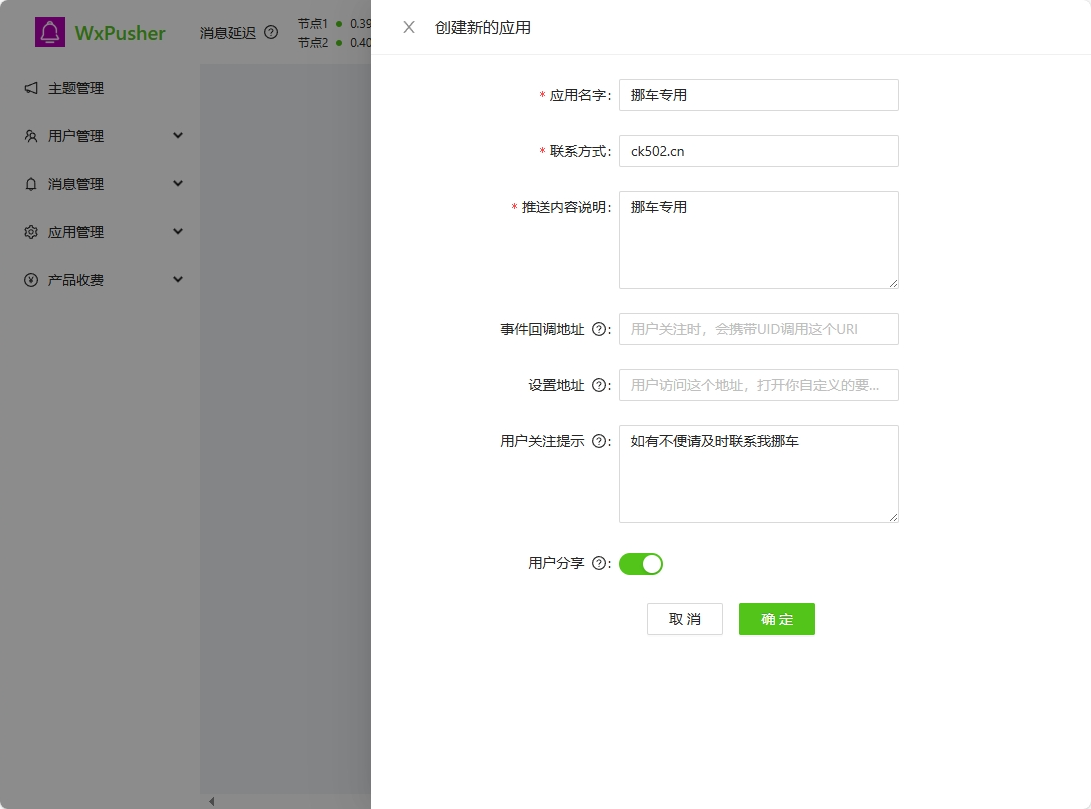Click the 取消 button
Image resolution: width=1091 pixels, height=809 pixels.
[x=685, y=619]
